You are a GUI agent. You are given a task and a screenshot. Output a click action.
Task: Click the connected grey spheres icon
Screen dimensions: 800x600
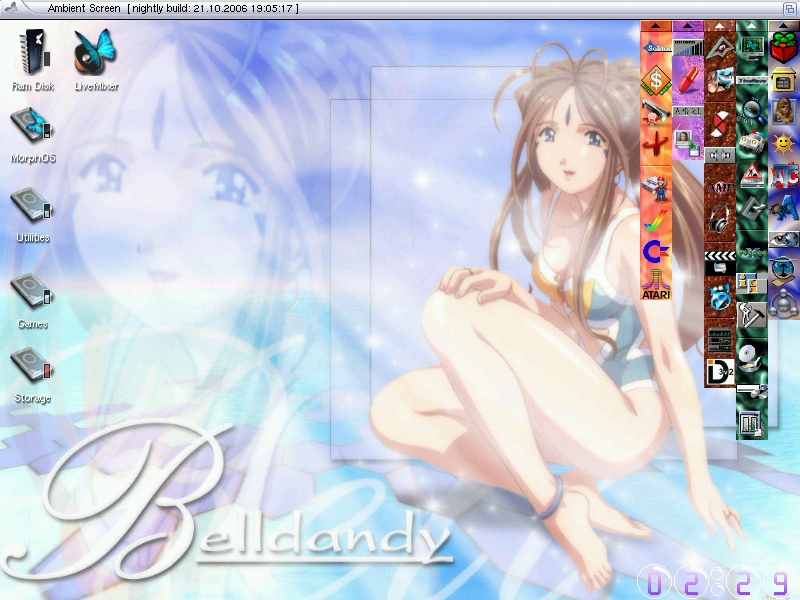(784, 302)
